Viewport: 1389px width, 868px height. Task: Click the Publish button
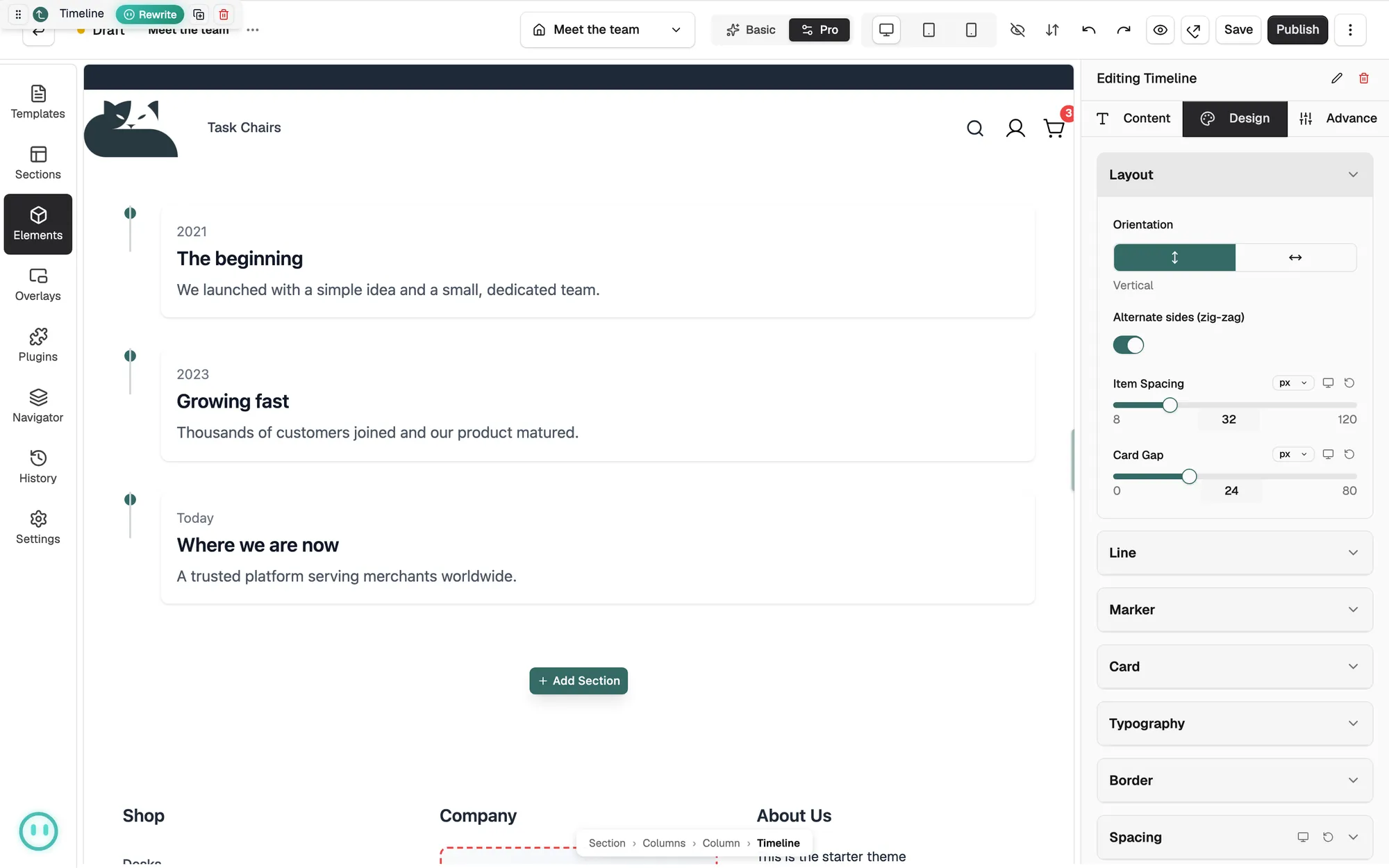pyautogui.click(x=1297, y=30)
